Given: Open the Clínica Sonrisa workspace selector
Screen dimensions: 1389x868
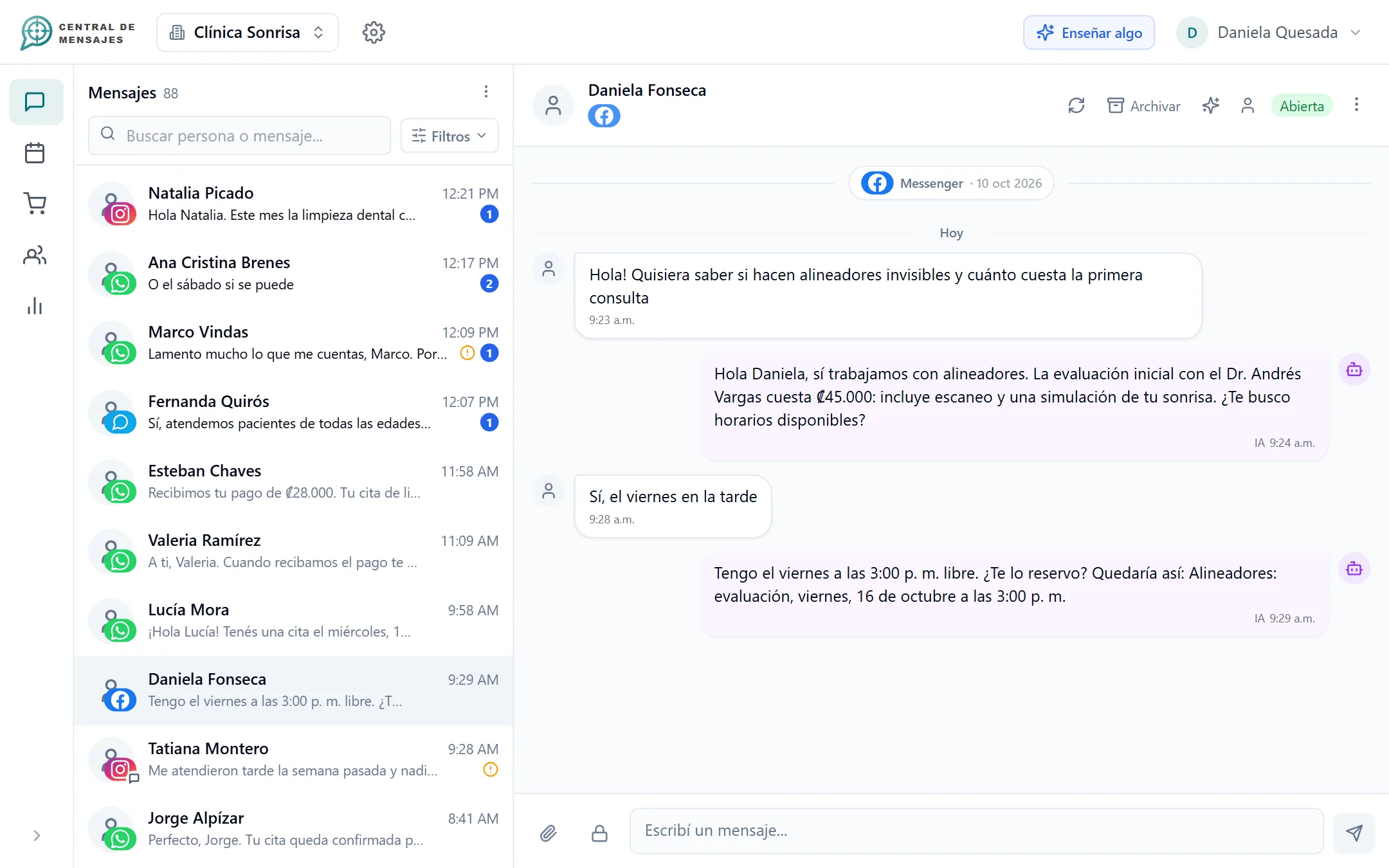Looking at the screenshot, I should point(248,32).
